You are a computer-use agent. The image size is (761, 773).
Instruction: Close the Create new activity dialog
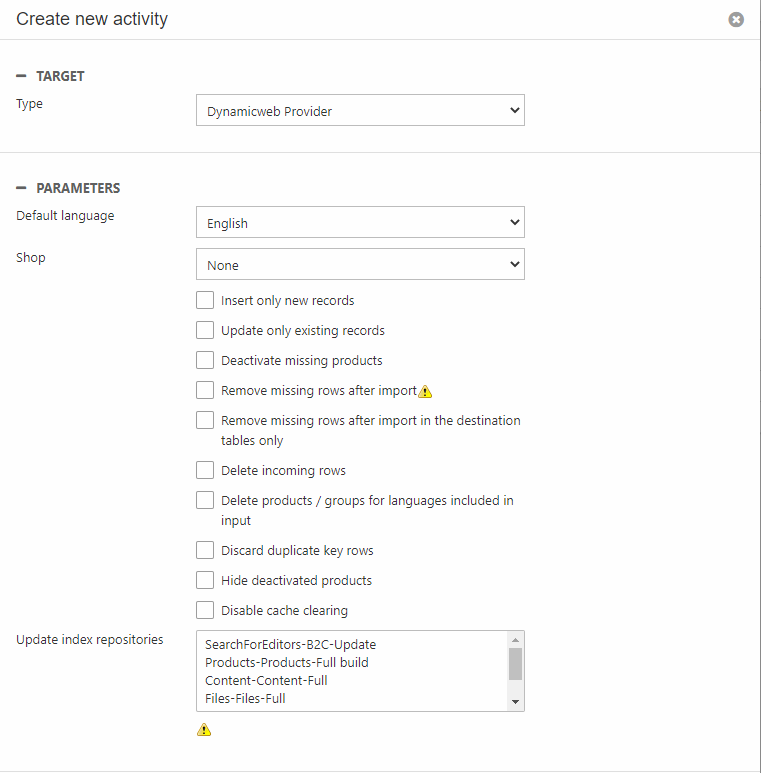point(736,19)
